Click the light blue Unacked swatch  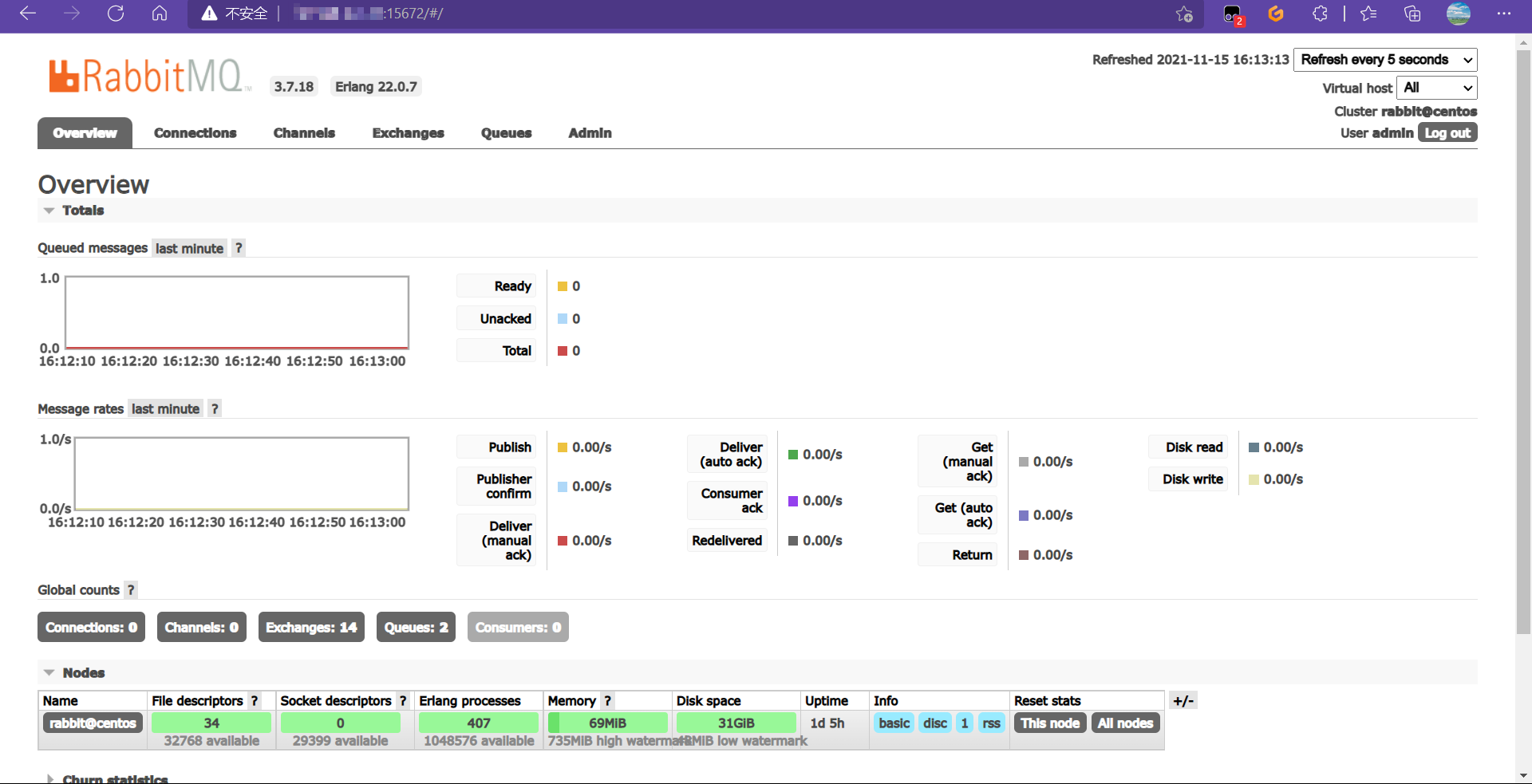(563, 319)
